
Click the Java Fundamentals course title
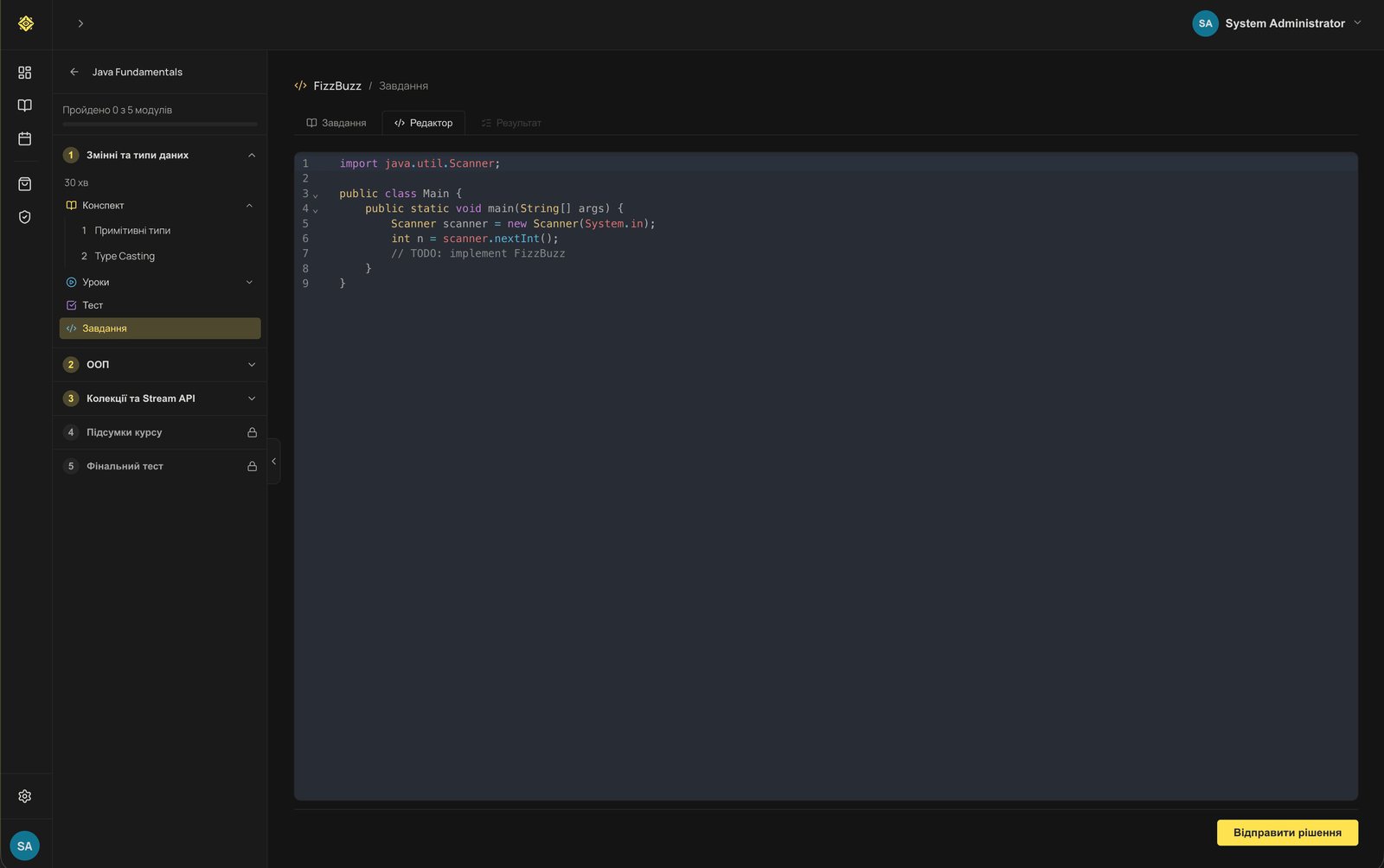(x=138, y=72)
